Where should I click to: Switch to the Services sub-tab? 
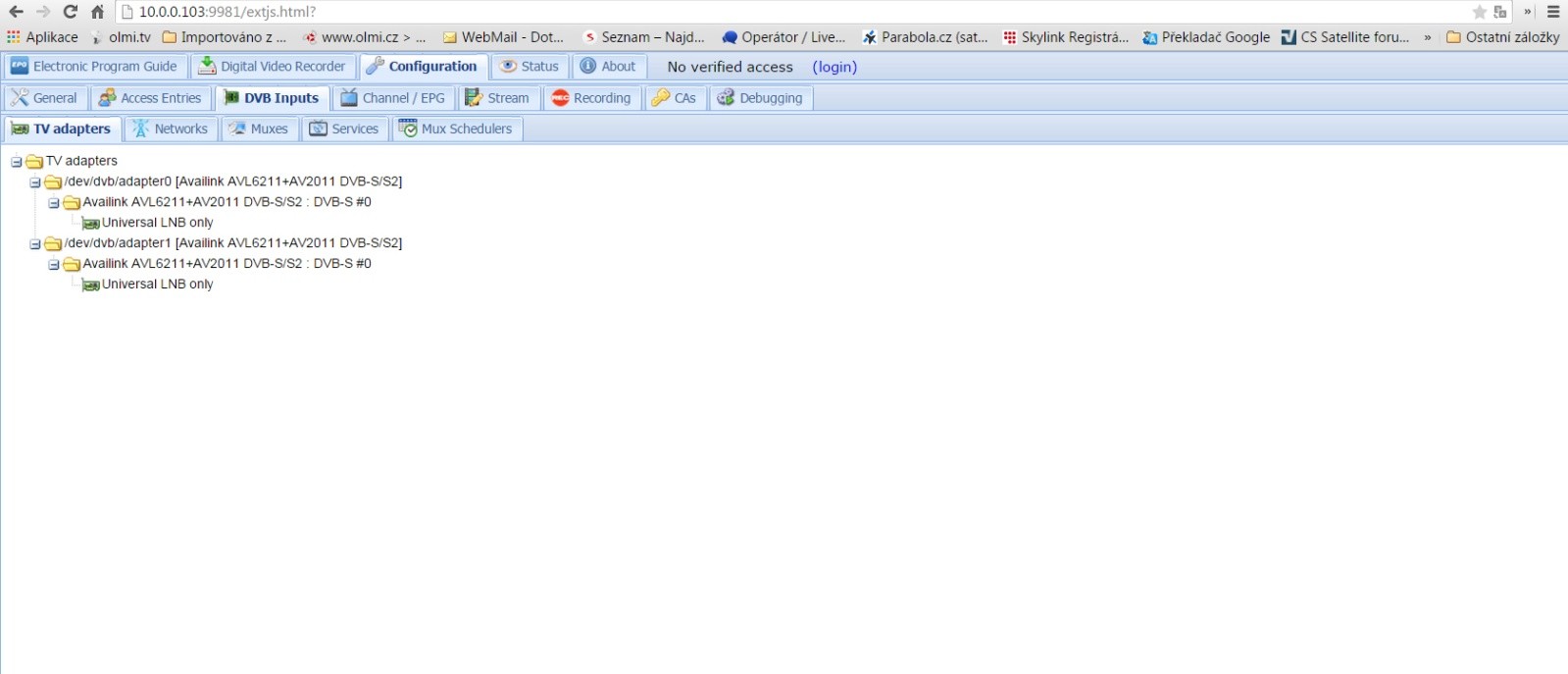point(345,129)
